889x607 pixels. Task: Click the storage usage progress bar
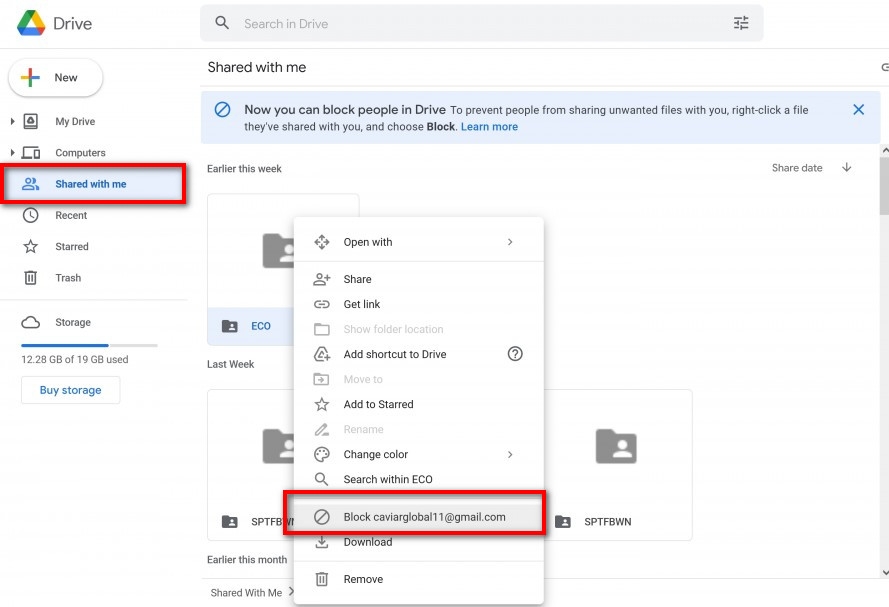point(89,345)
